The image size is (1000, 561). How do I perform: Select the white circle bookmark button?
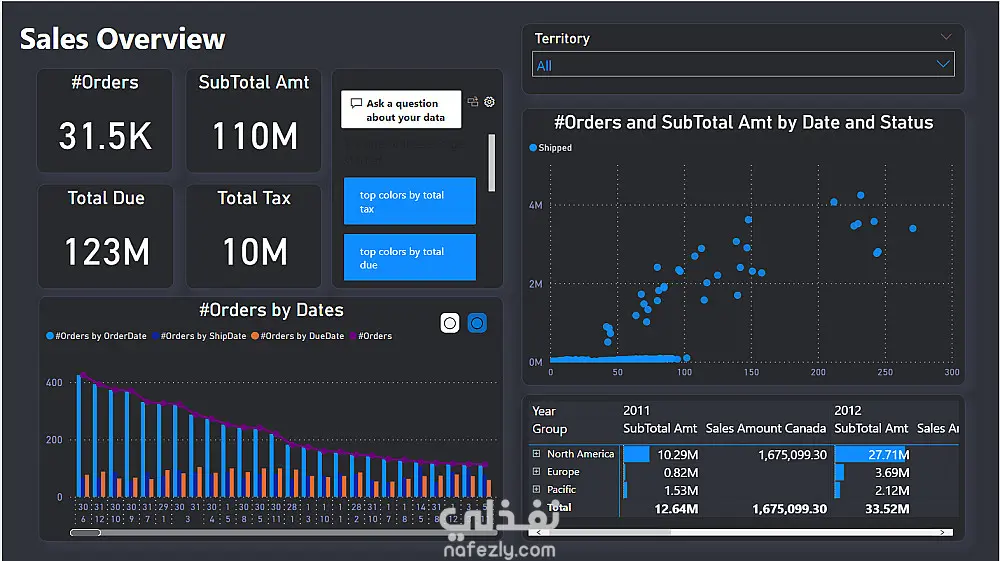[x=450, y=323]
